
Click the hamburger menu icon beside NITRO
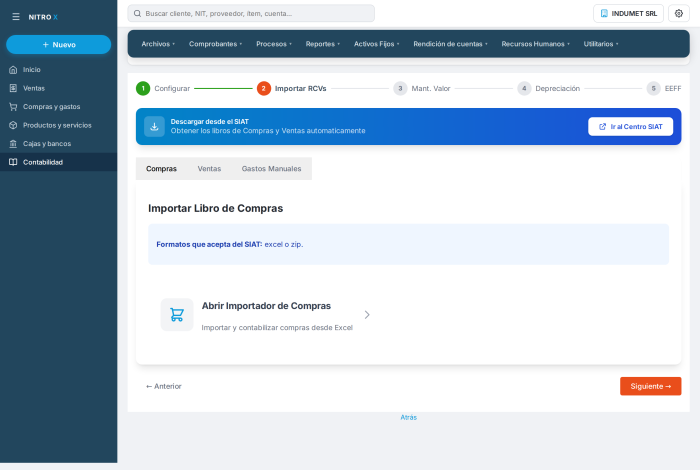click(16, 17)
